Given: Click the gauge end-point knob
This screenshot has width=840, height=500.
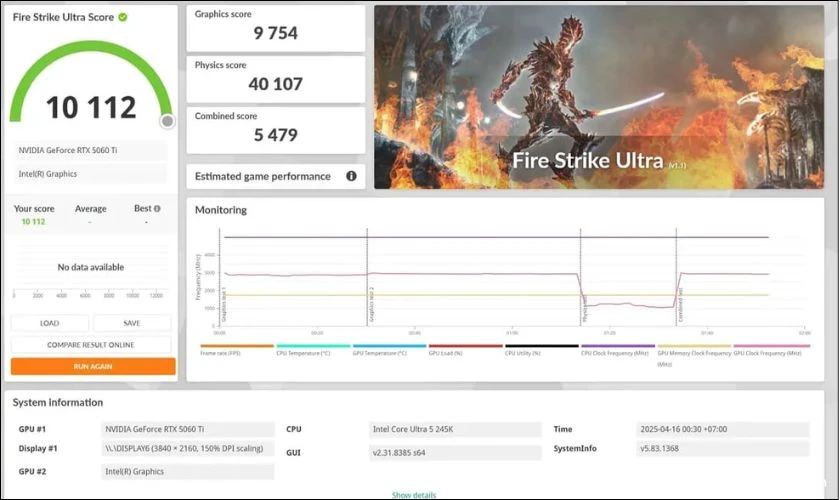Looking at the screenshot, I should tap(168, 122).
